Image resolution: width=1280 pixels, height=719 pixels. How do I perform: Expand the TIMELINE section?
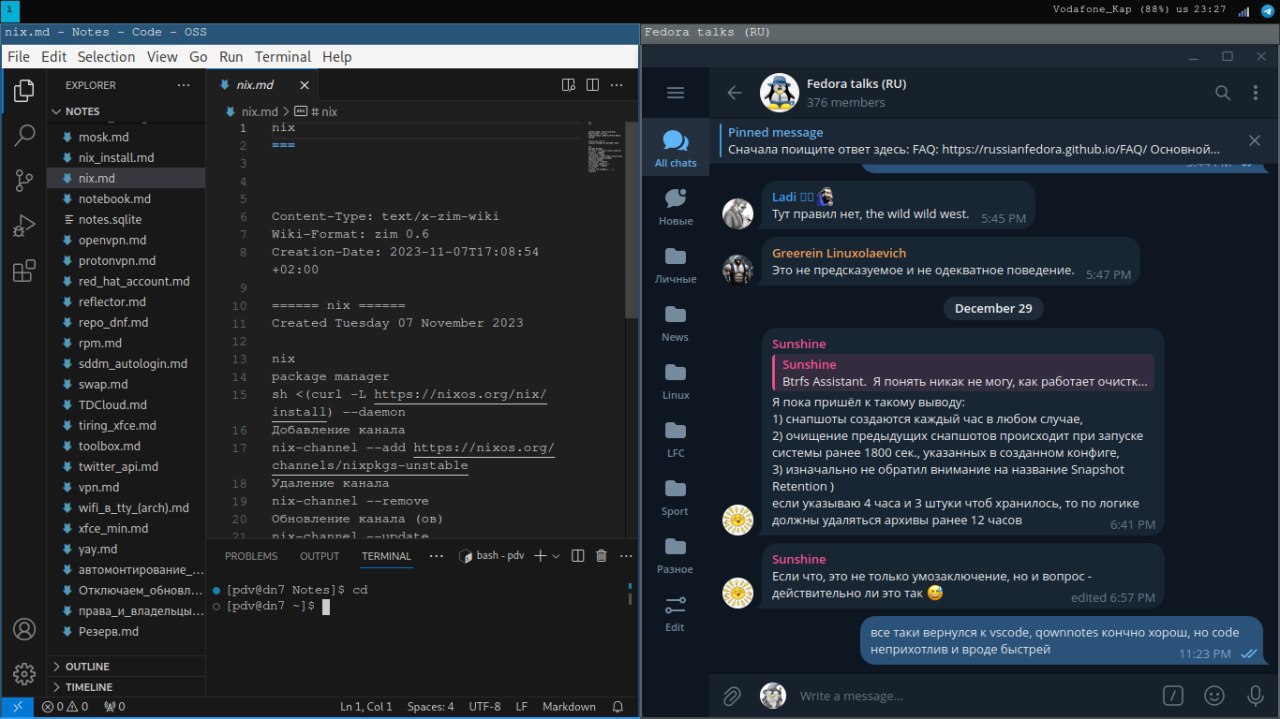[125, 687]
